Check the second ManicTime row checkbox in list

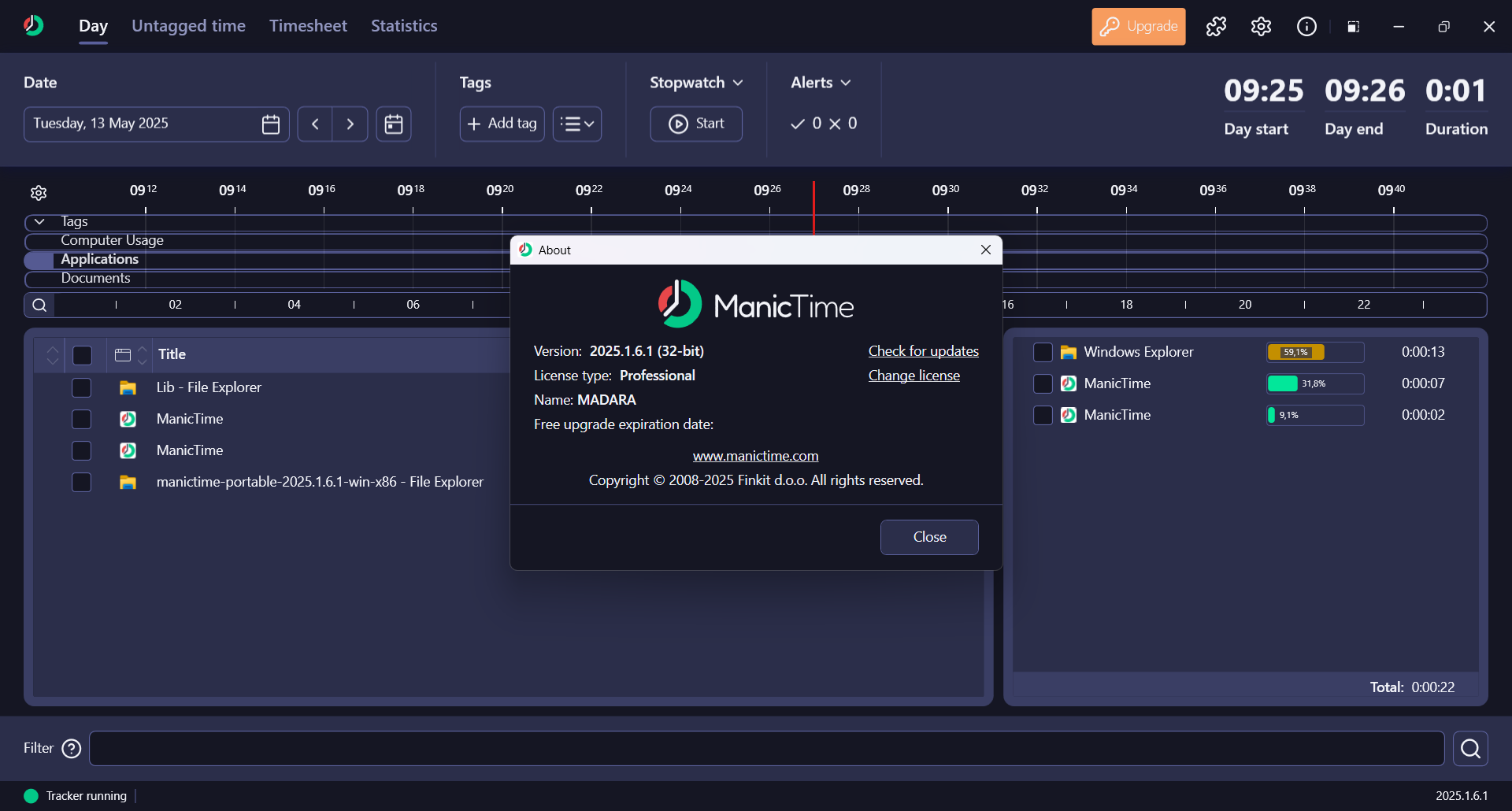[x=82, y=450]
